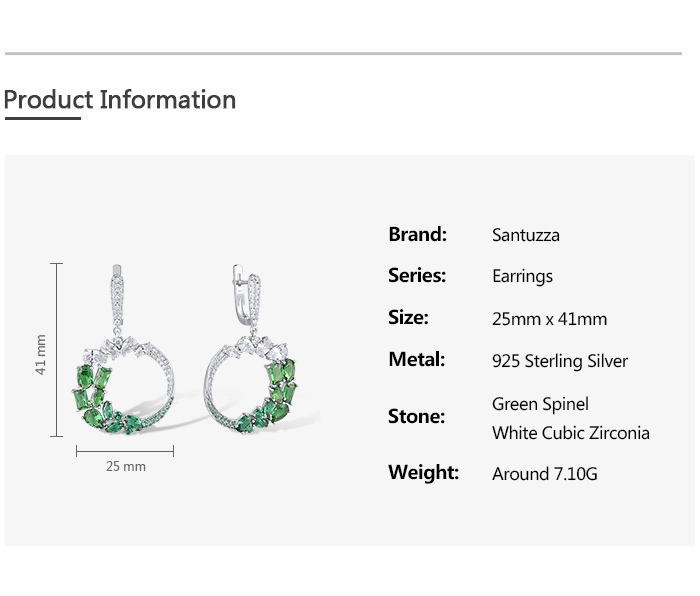Click the Brand: label
This screenshot has height=596, width=700.
417,235
